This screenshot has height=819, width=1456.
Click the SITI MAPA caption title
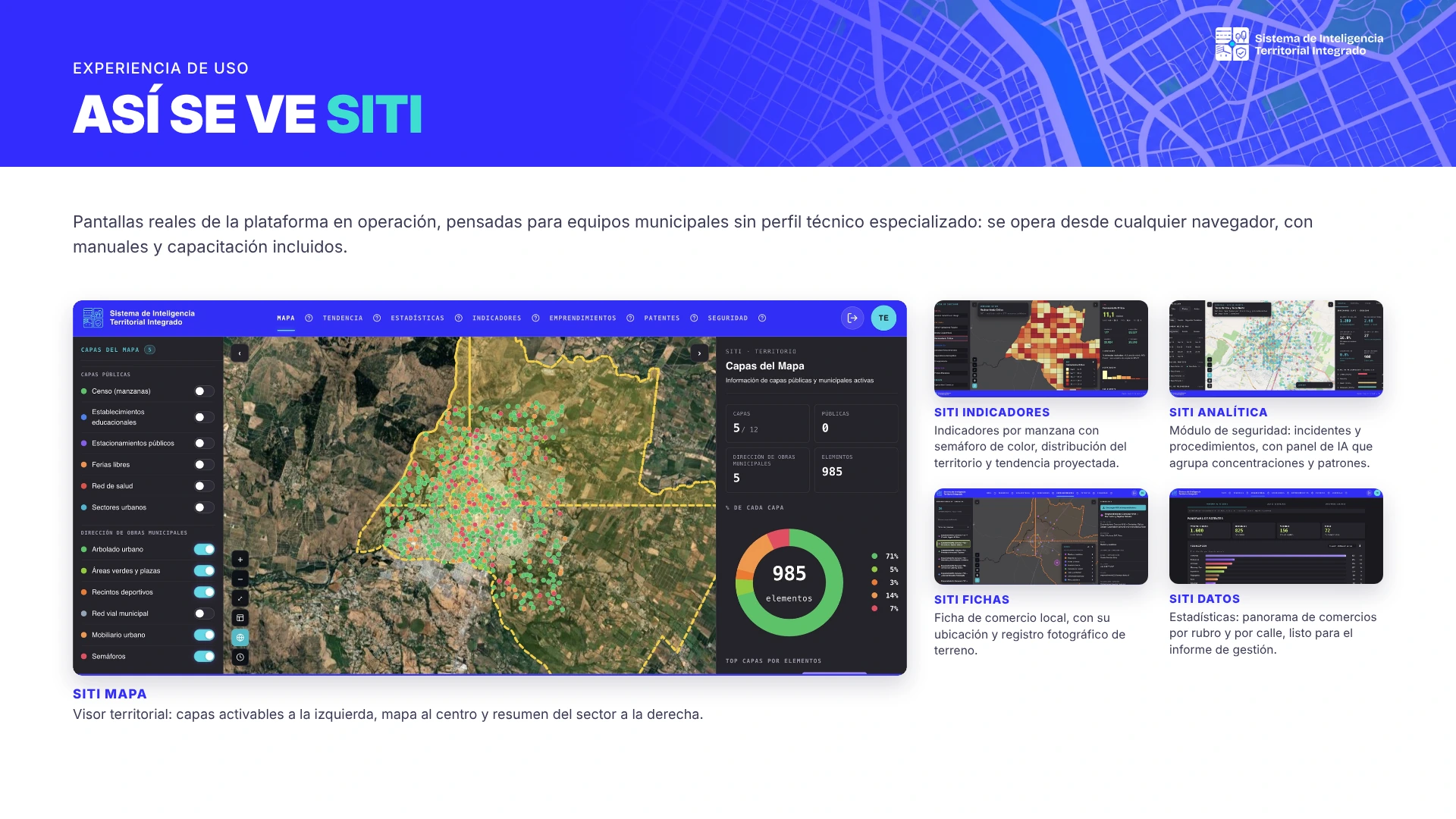110,694
